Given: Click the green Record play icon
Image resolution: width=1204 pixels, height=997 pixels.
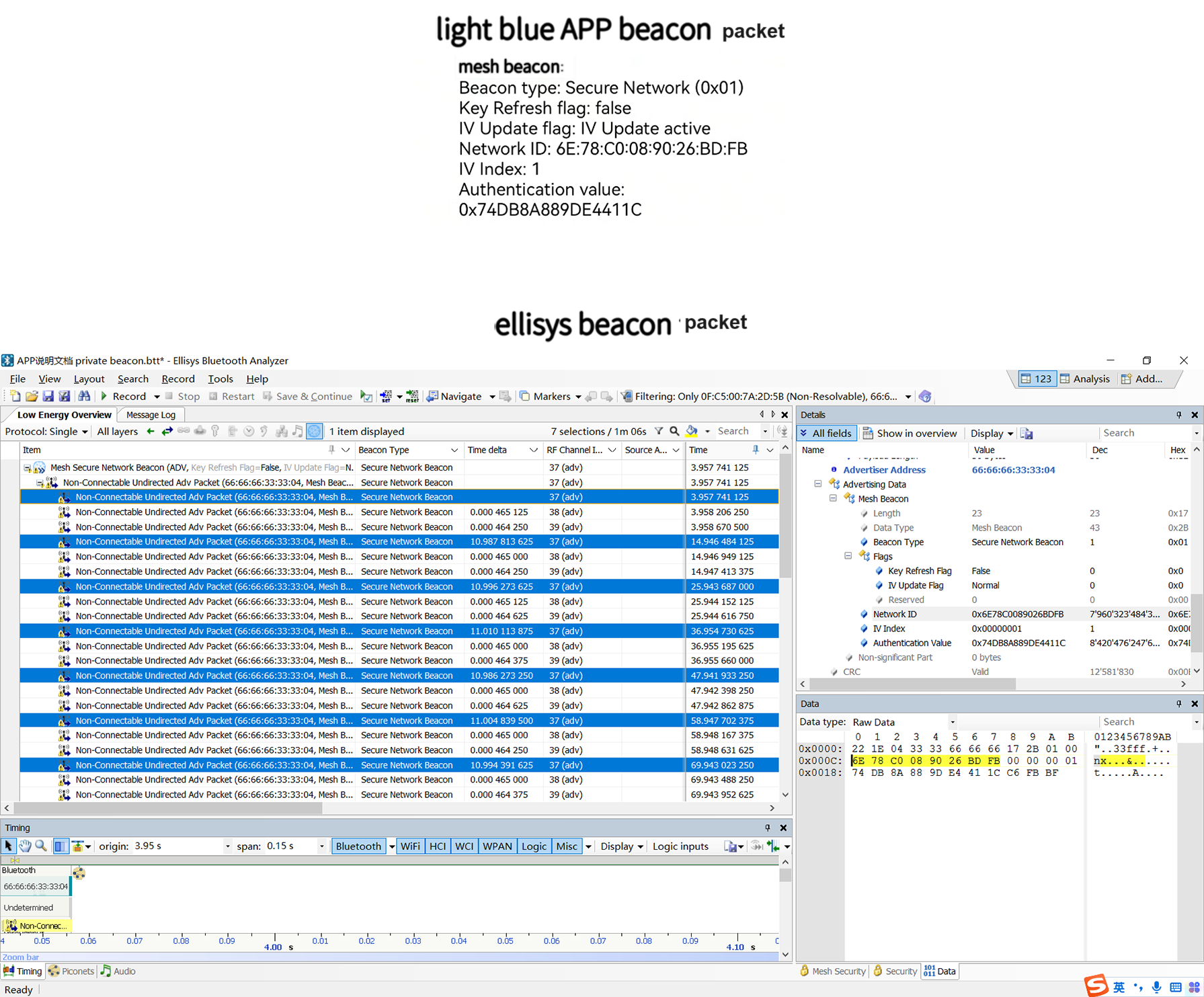Looking at the screenshot, I should [x=104, y=397].
